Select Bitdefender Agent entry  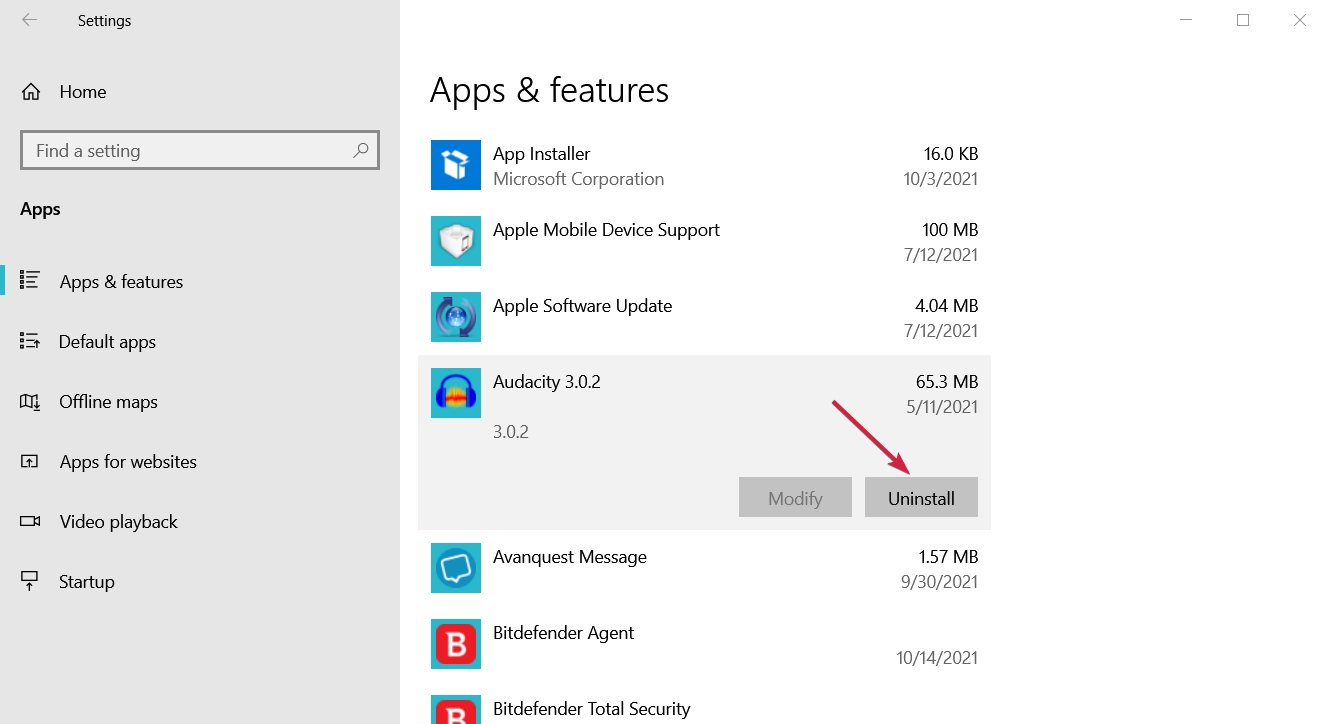coord(564,633)
